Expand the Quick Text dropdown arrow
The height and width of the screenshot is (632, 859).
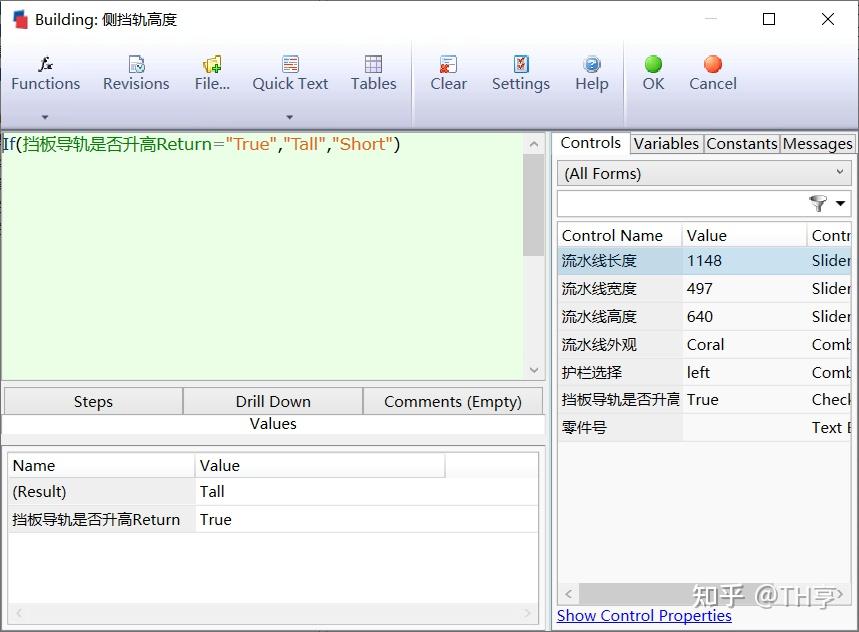tap(290, 117)
